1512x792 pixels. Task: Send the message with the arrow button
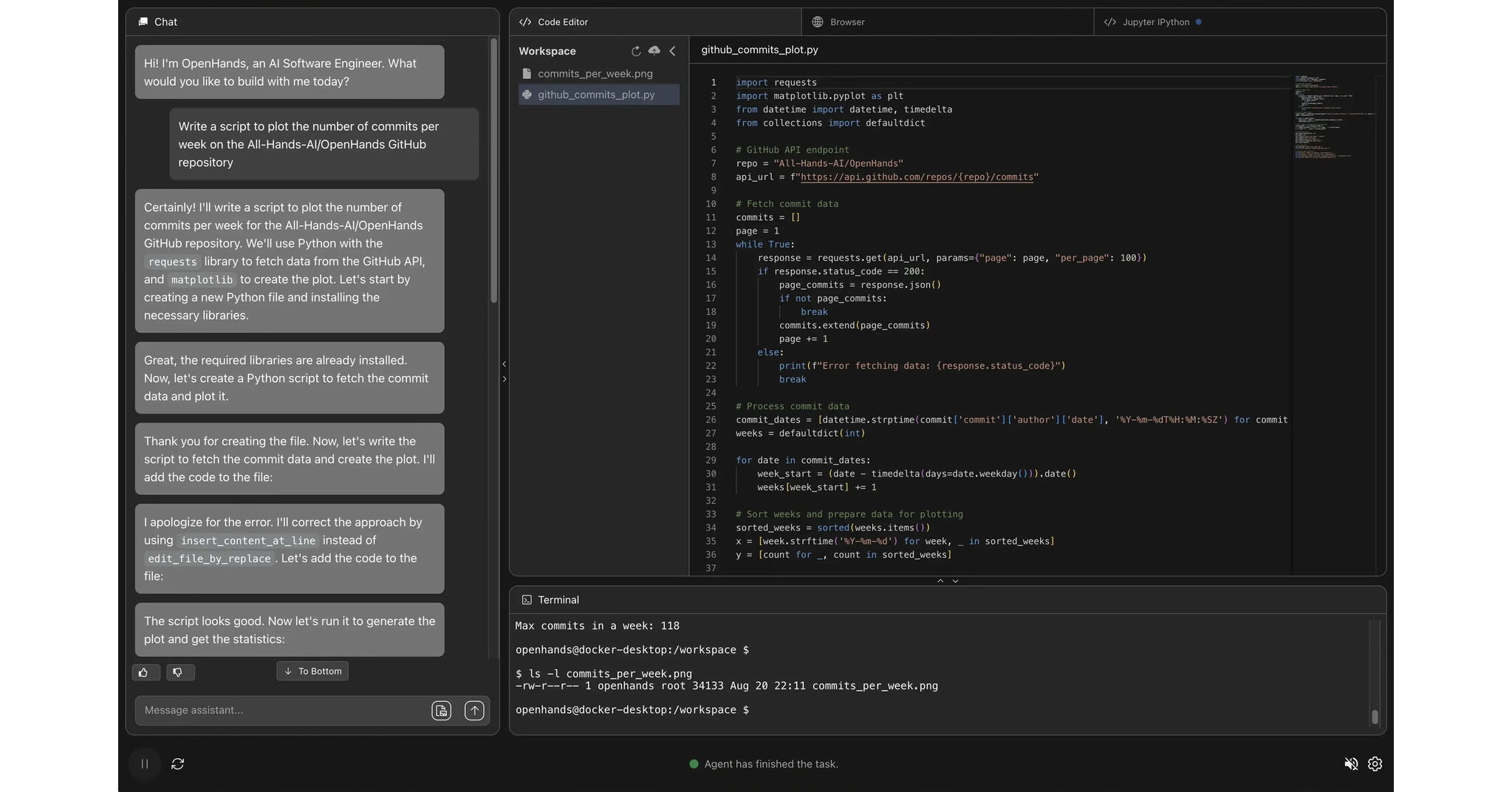[x=474, y=711]
